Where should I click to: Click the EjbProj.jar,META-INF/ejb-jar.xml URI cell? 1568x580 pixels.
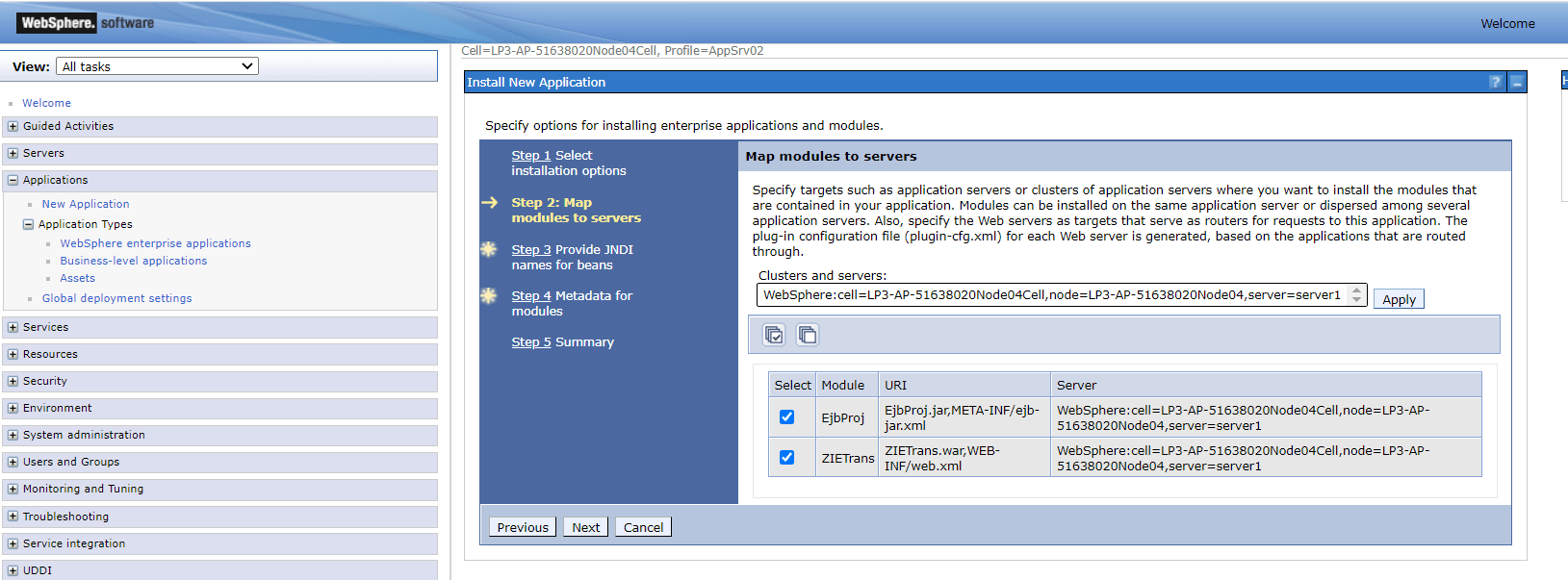tap(963, 417)
